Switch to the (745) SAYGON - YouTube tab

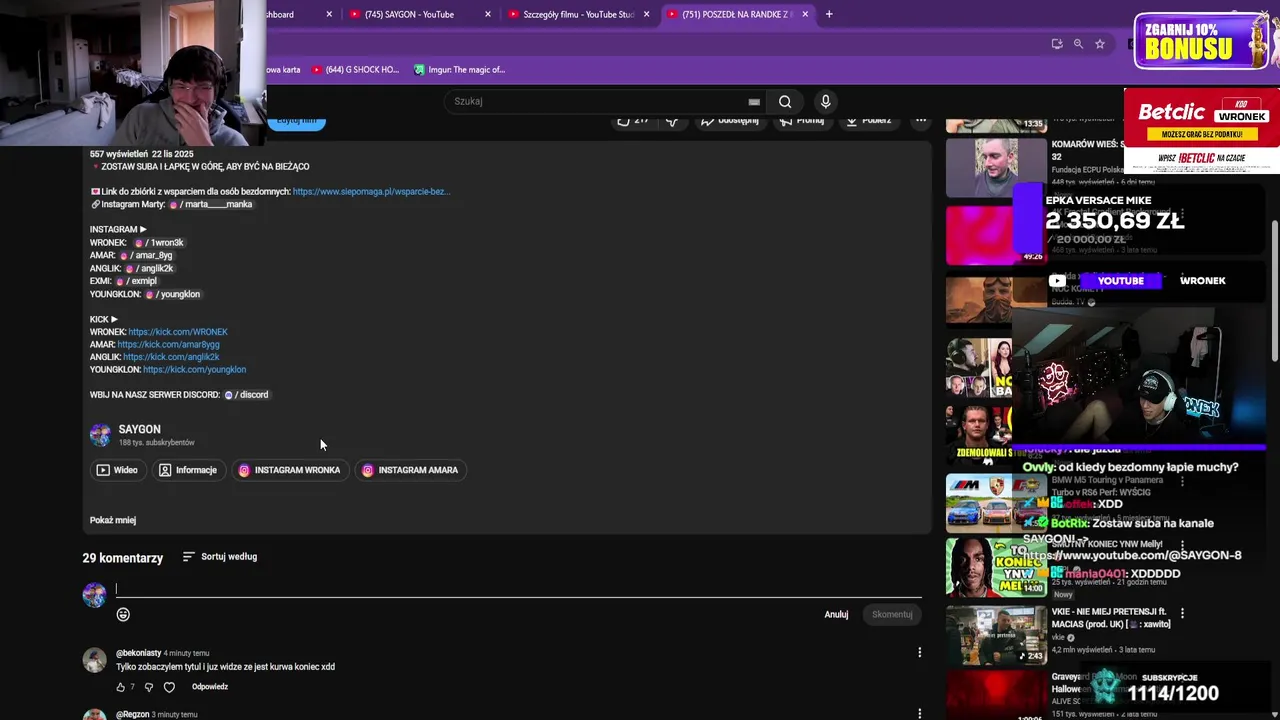(409, 14)
